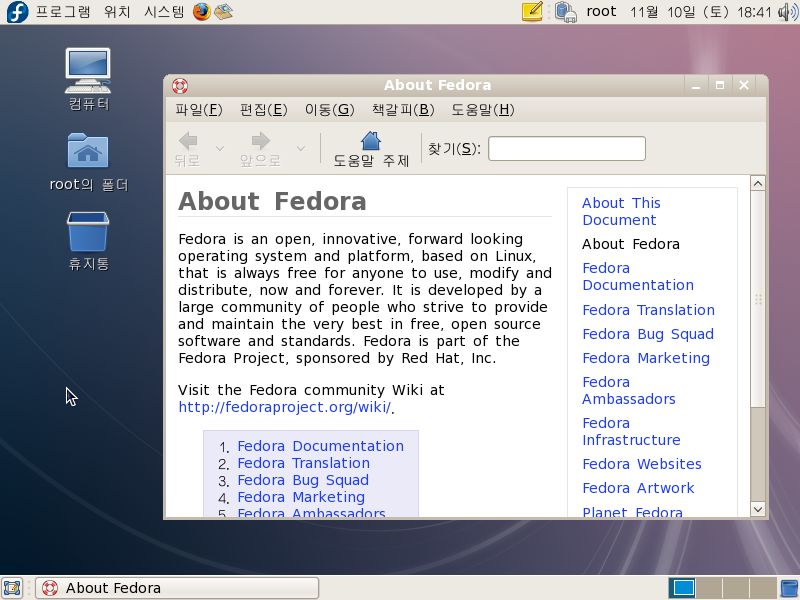Open Fedora Documentation link in numbered list

(320, 446)
